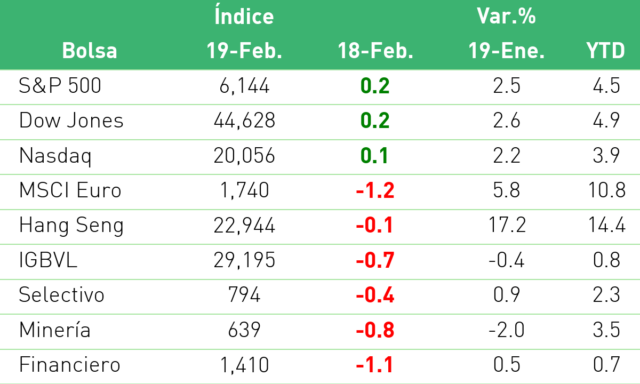
Task: Select the Dow Jones index value 44,628
Action: click(x=244, y=121)
